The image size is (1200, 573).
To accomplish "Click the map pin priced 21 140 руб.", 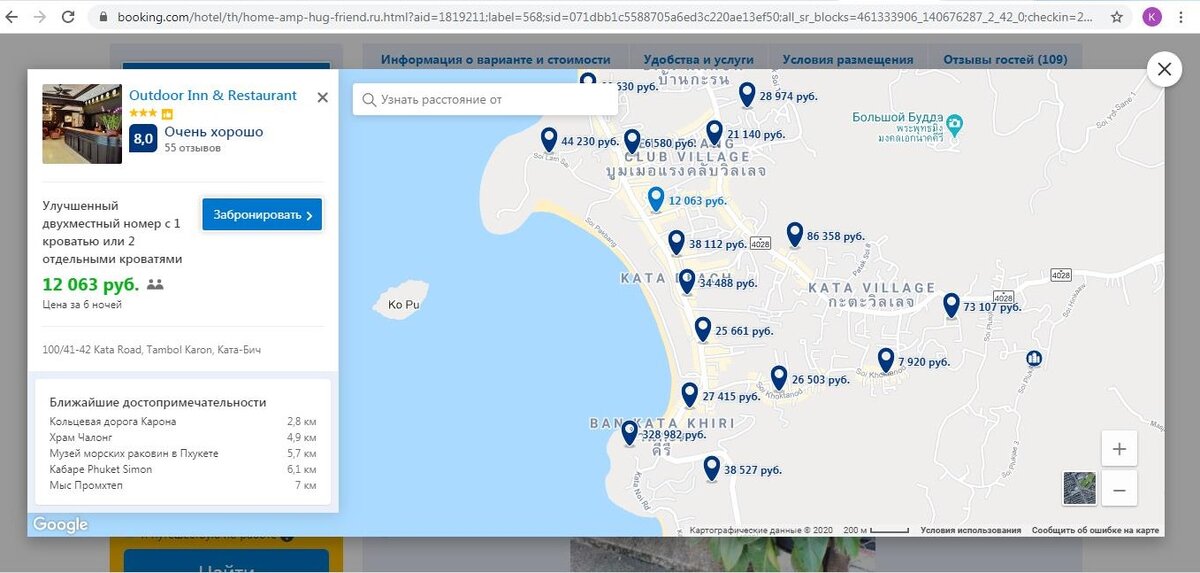I will coord(714,133).
